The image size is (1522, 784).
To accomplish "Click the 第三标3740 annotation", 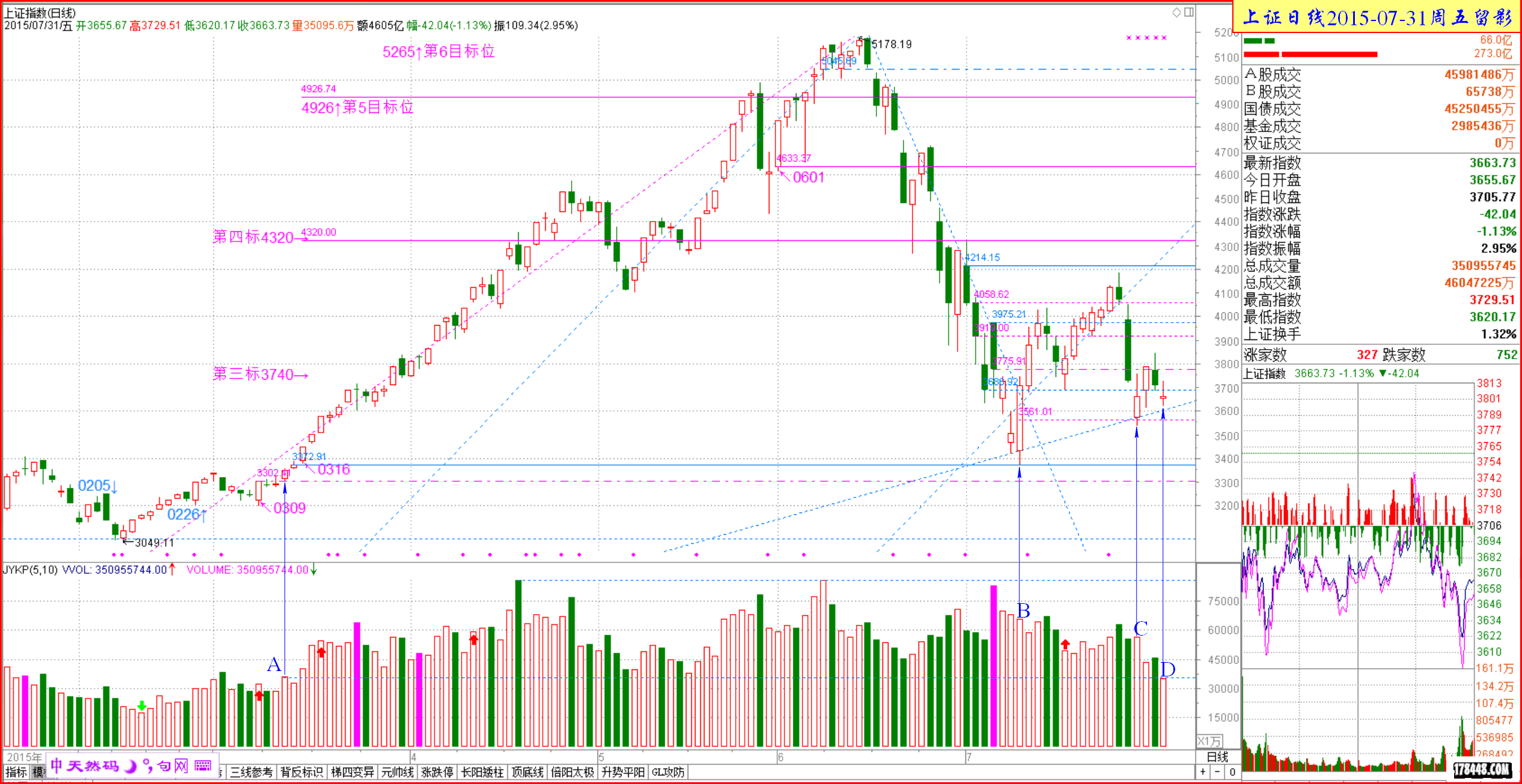I will (260, 374).
